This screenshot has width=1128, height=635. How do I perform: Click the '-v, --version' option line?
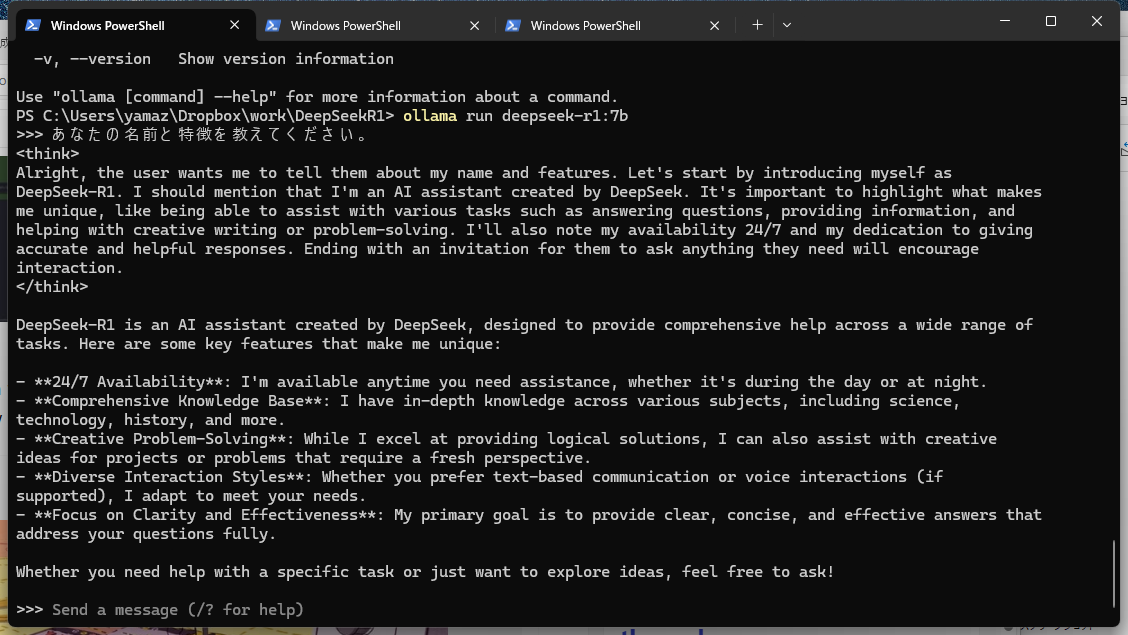pyautogui.click(x=214, y=59)
